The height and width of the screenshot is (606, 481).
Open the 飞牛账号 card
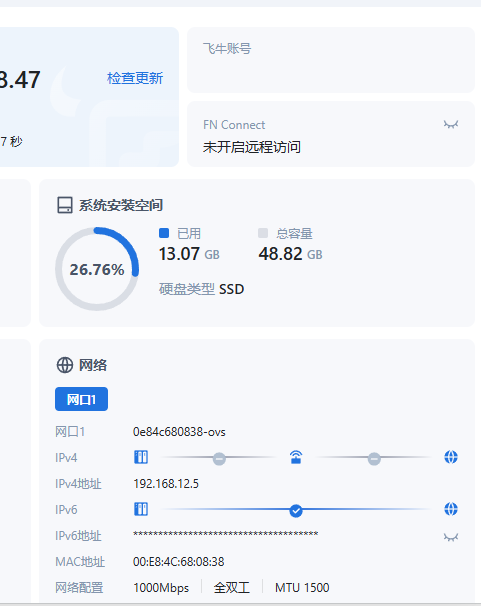(331, 60)
